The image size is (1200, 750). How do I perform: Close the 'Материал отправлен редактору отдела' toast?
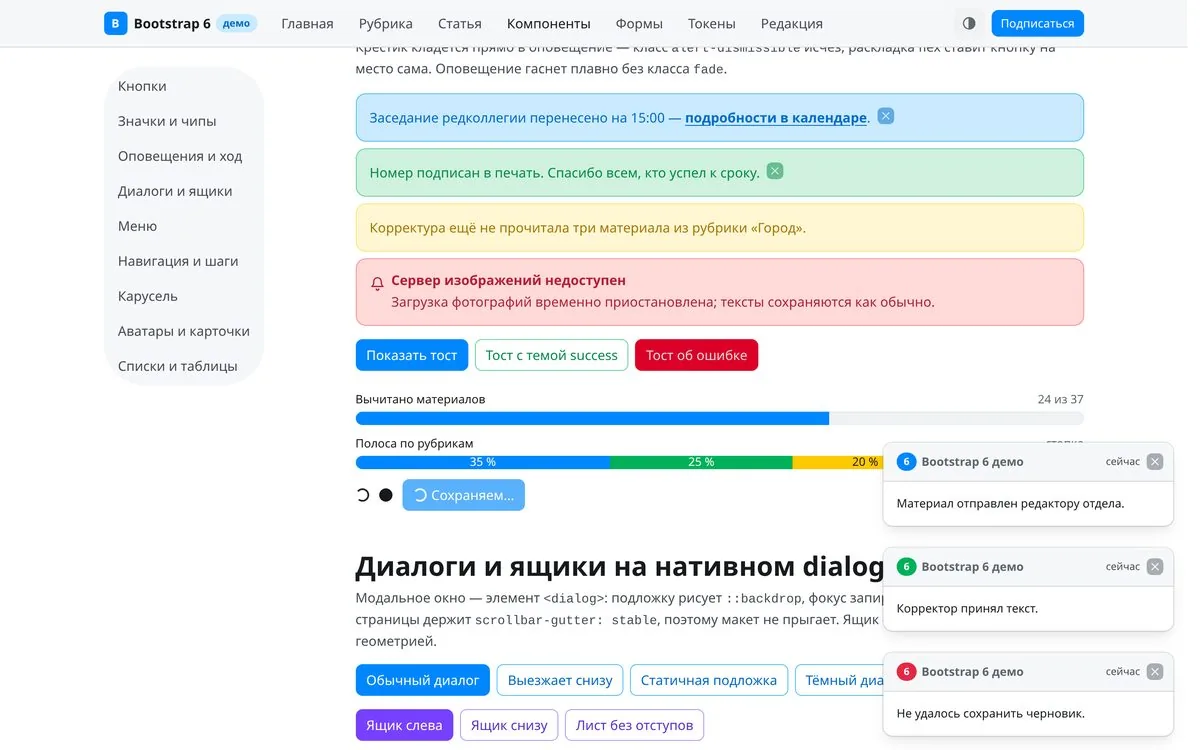1155,462
